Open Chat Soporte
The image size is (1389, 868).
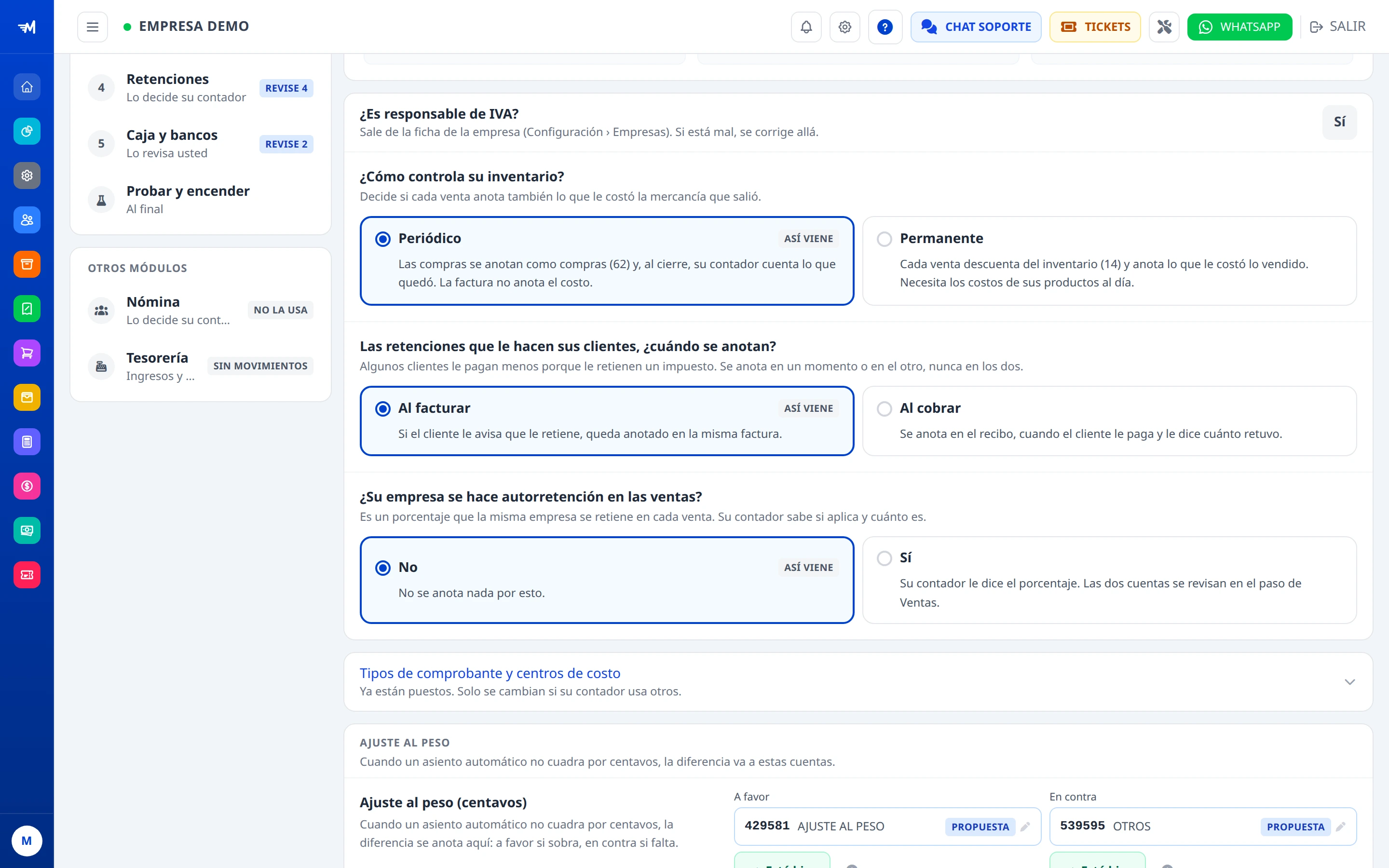click(976, 27)
